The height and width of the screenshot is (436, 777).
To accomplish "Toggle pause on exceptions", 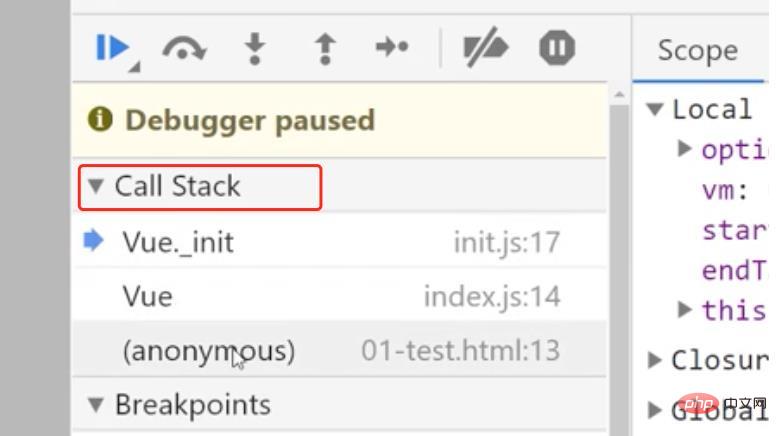I will point(556,48).
